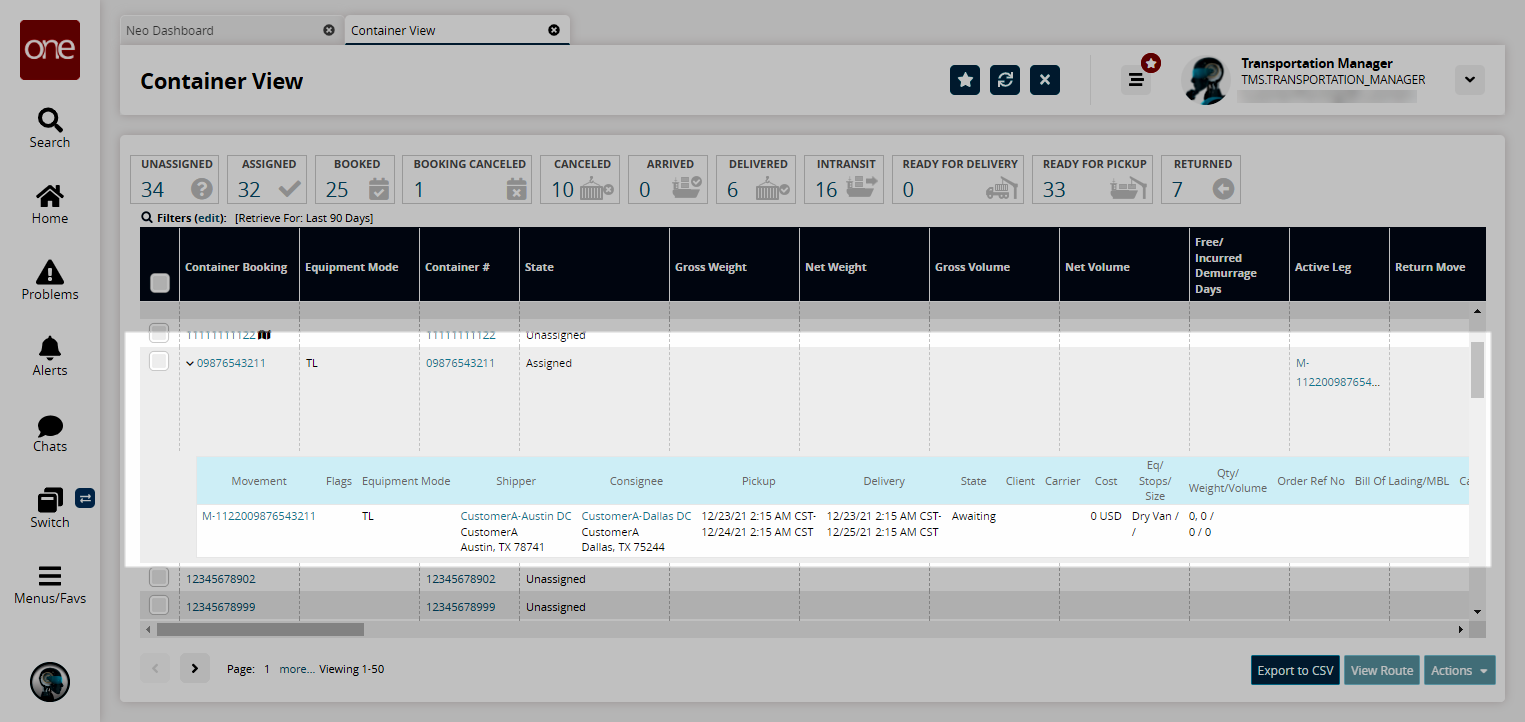Image resolution: width=1525 pixels, height=722 pixels.
Task: Expand the user profile dropdown arrow
Action: click(x=1469, y=80)
